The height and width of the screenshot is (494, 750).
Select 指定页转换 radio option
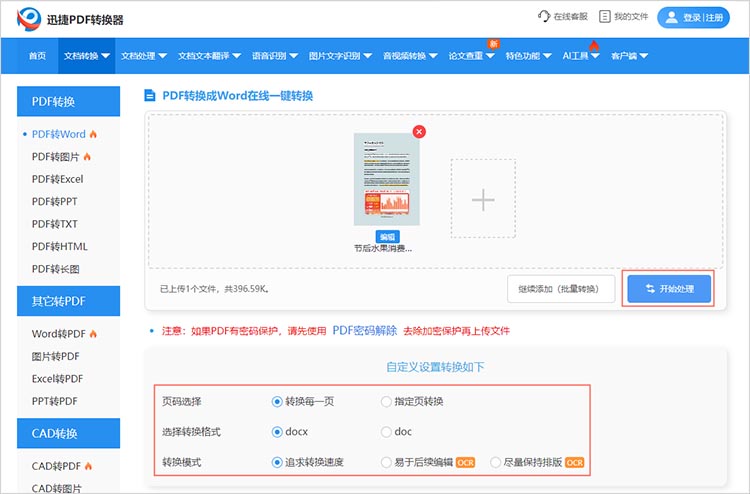point(386,402)
